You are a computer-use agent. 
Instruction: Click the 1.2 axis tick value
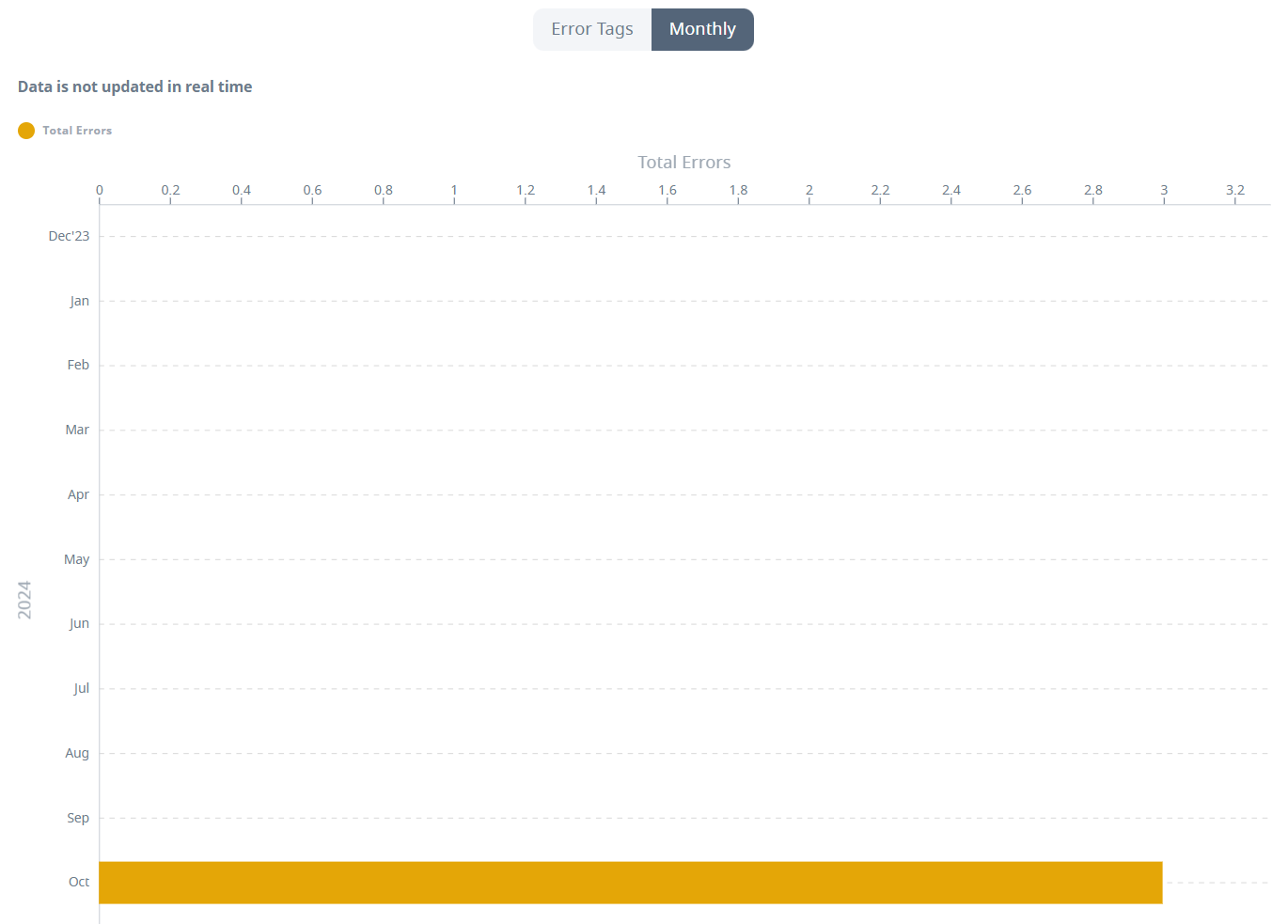pyautogui.click(x=526, y=190)
